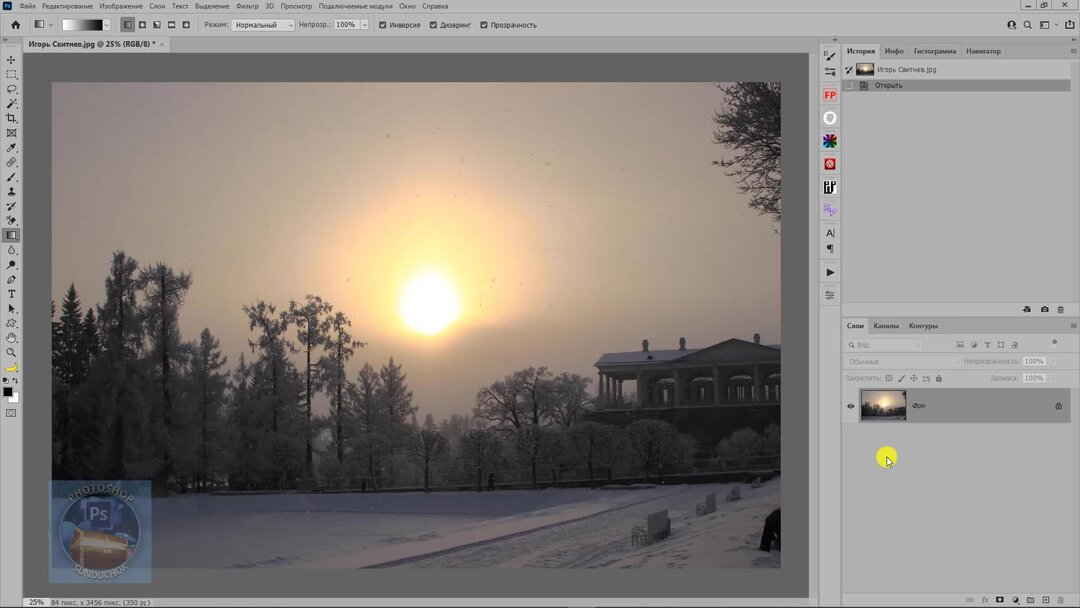Screen dimensions: 1080x608
Task: Open the gradient picker dropdown arrow
Action: (106, 25)
